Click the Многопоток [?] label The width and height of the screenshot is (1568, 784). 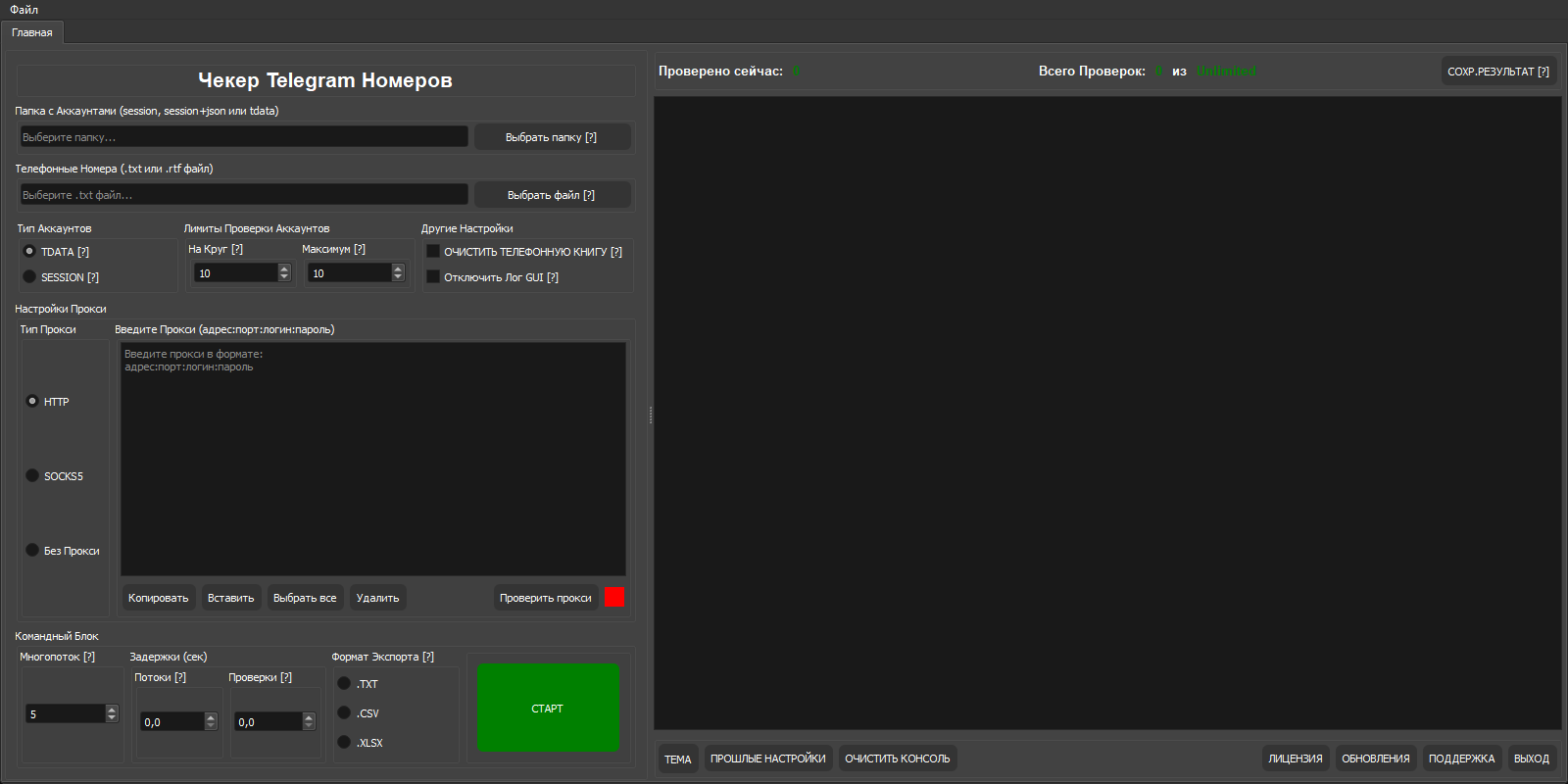[x=57, y=657]
